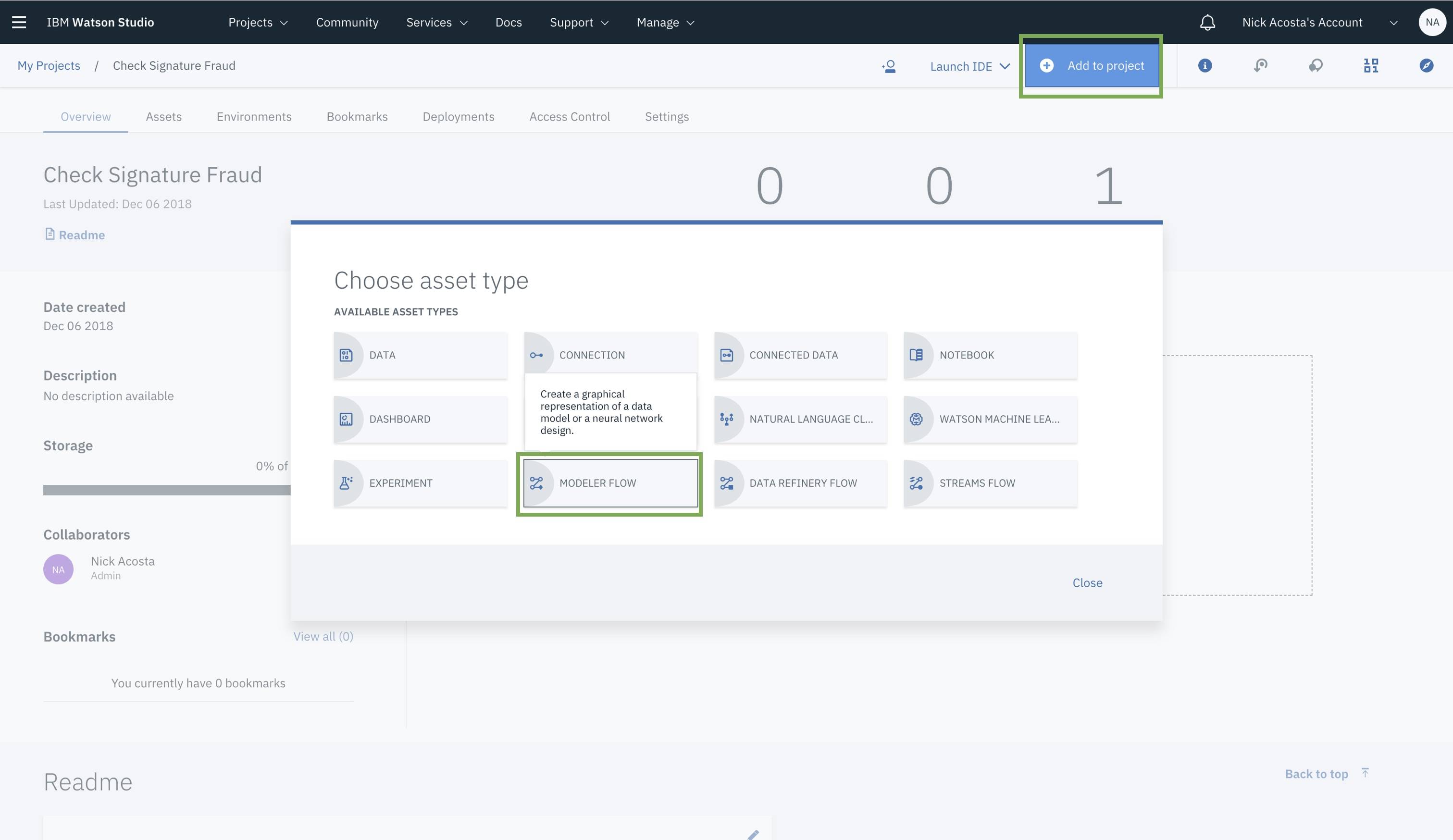Switch to the Bookmarks tab
1453x840 pixels.
[357, 116]
